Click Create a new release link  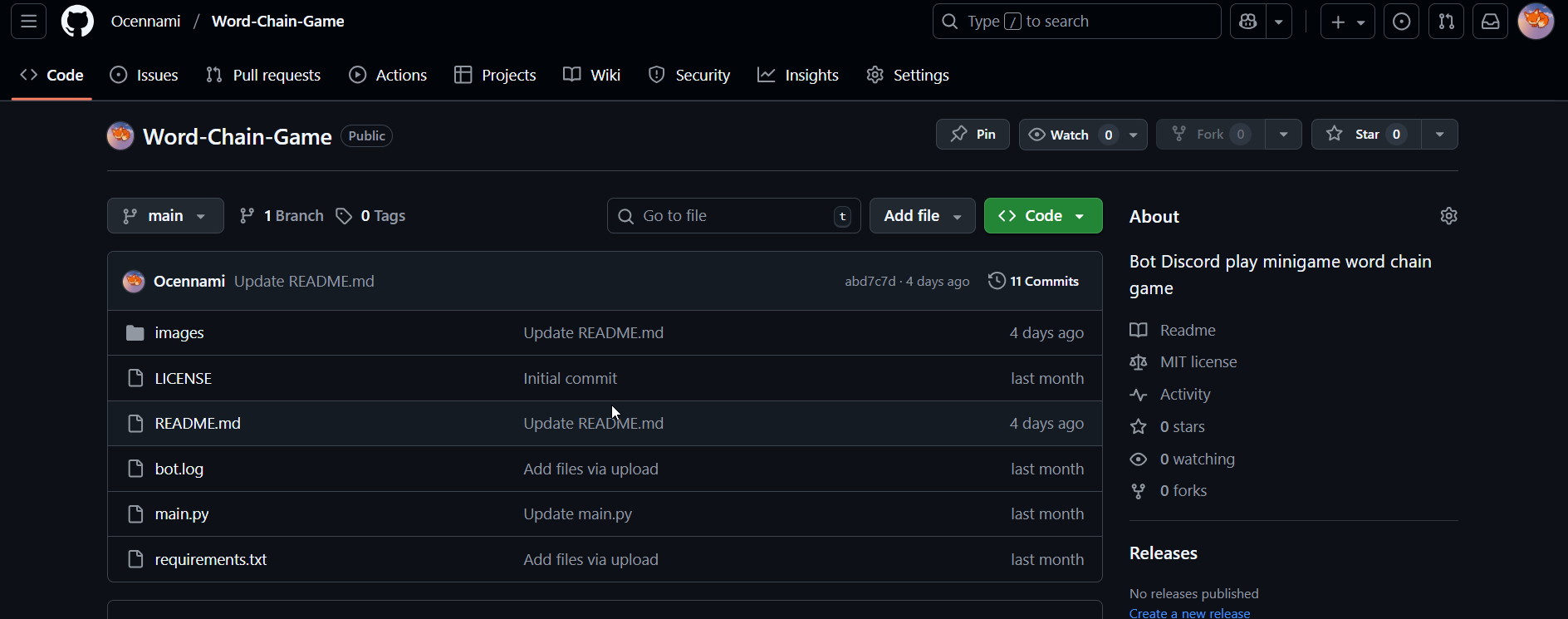1189,612
